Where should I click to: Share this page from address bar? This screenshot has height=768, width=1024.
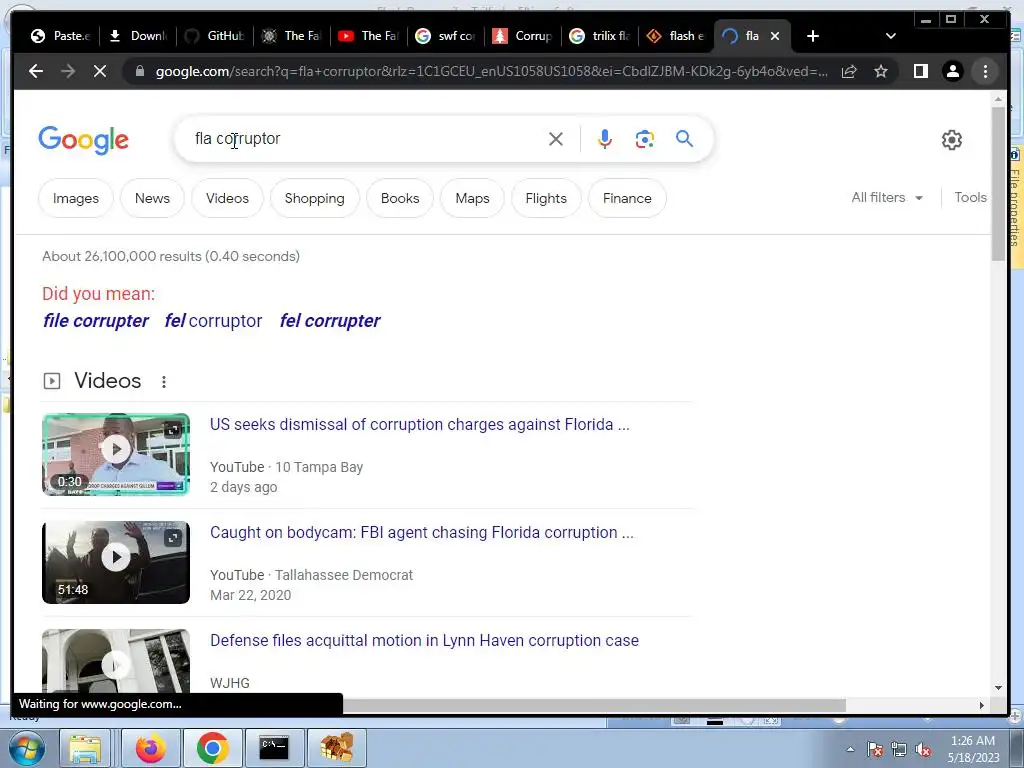click(849, 71)
